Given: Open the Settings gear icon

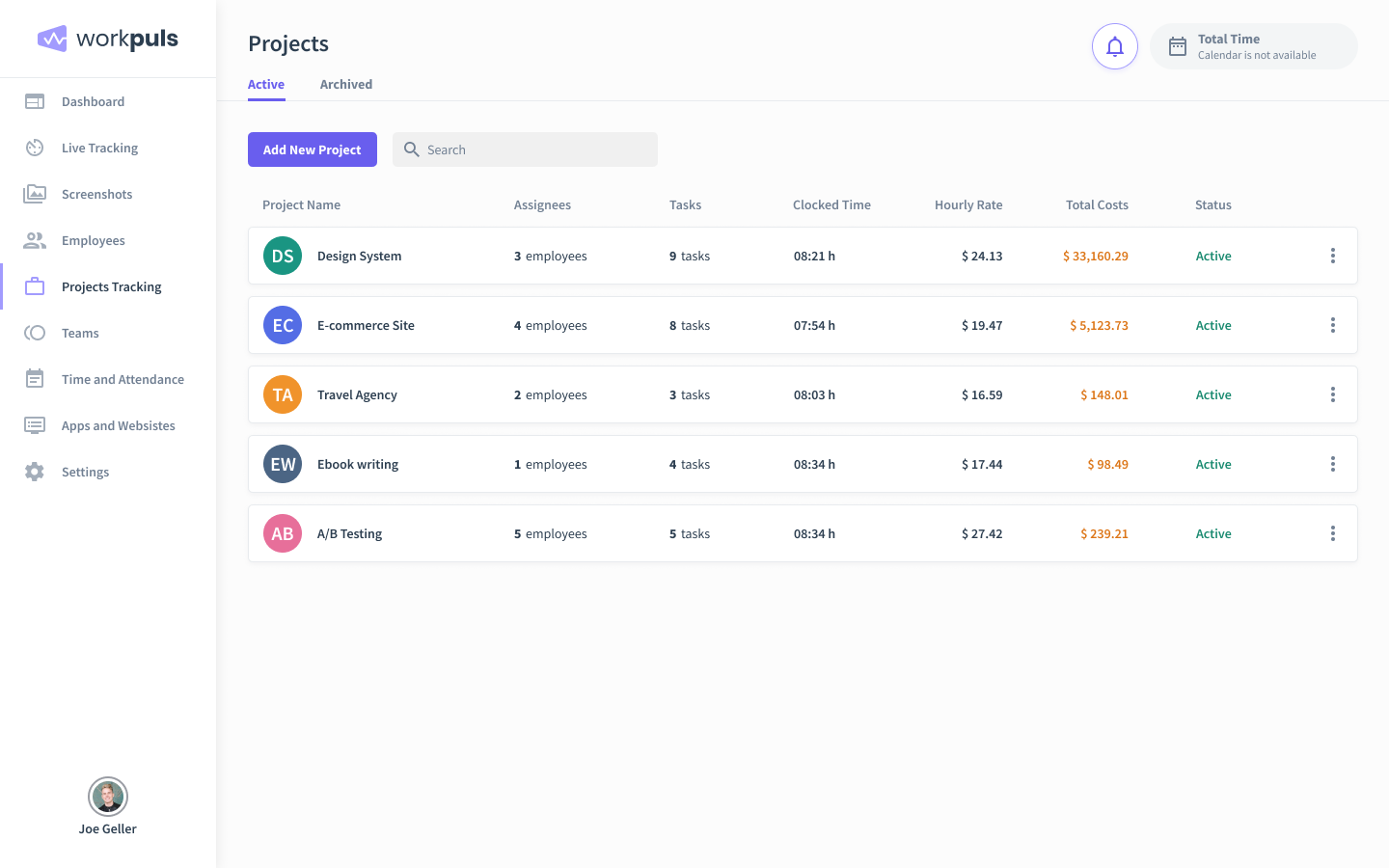Looking at the screenshot, I should 35,472.
